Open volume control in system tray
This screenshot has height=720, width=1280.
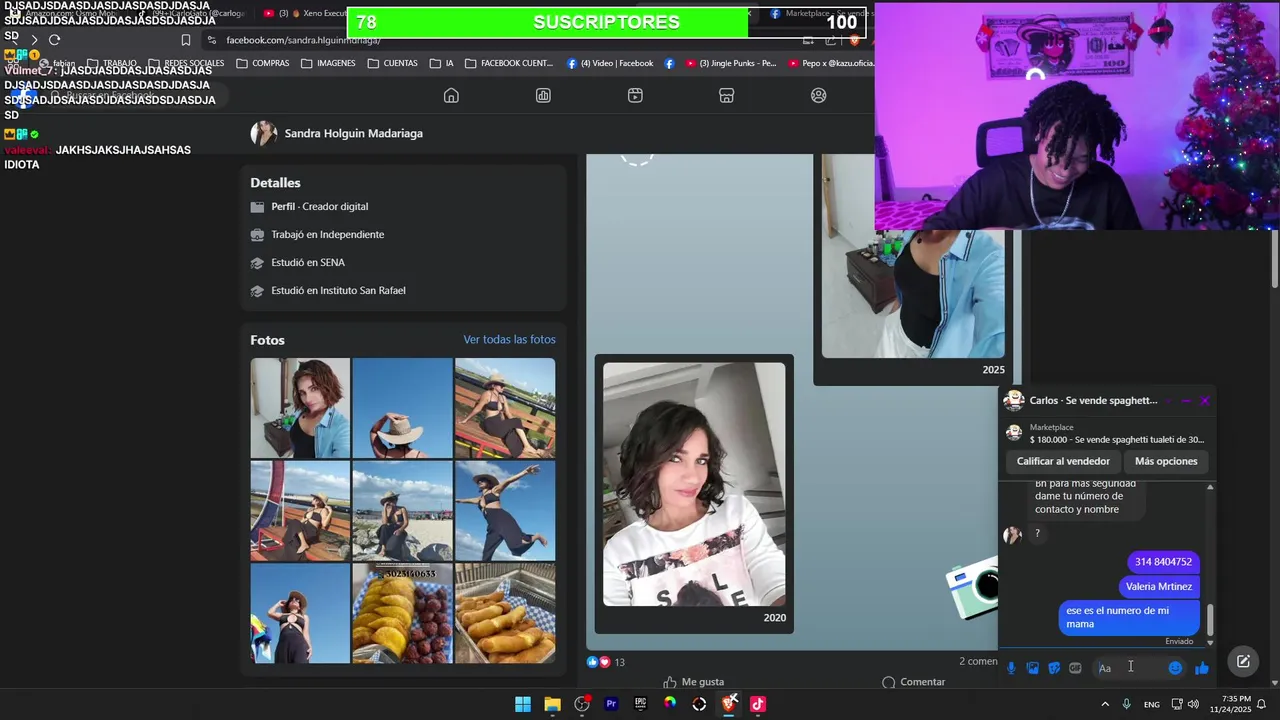(x=1193, y=704)
